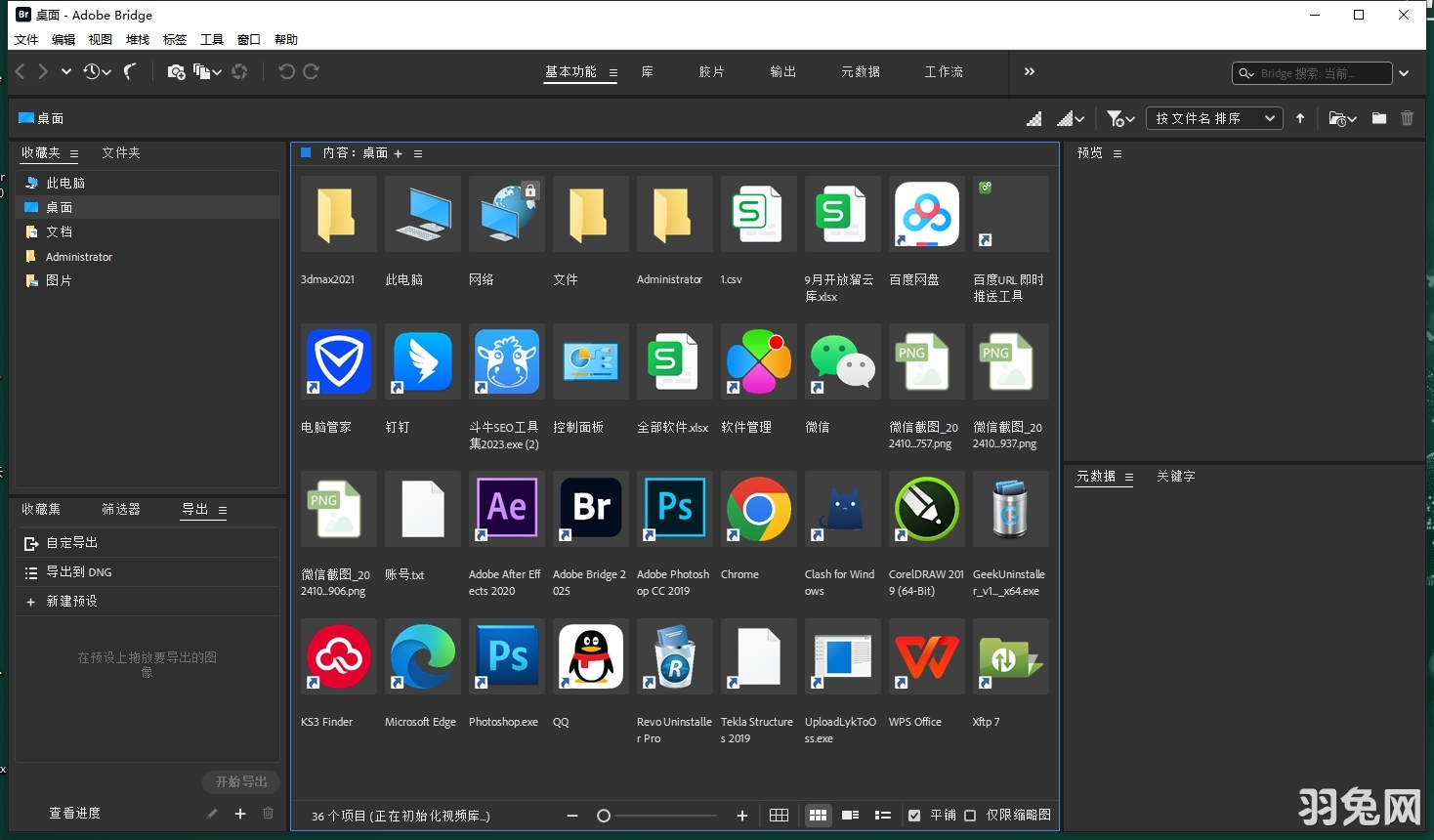Enable the 平铺 checkbox in status bar
The width and height of the screenshot is (1434, 840).
(913, 815)
